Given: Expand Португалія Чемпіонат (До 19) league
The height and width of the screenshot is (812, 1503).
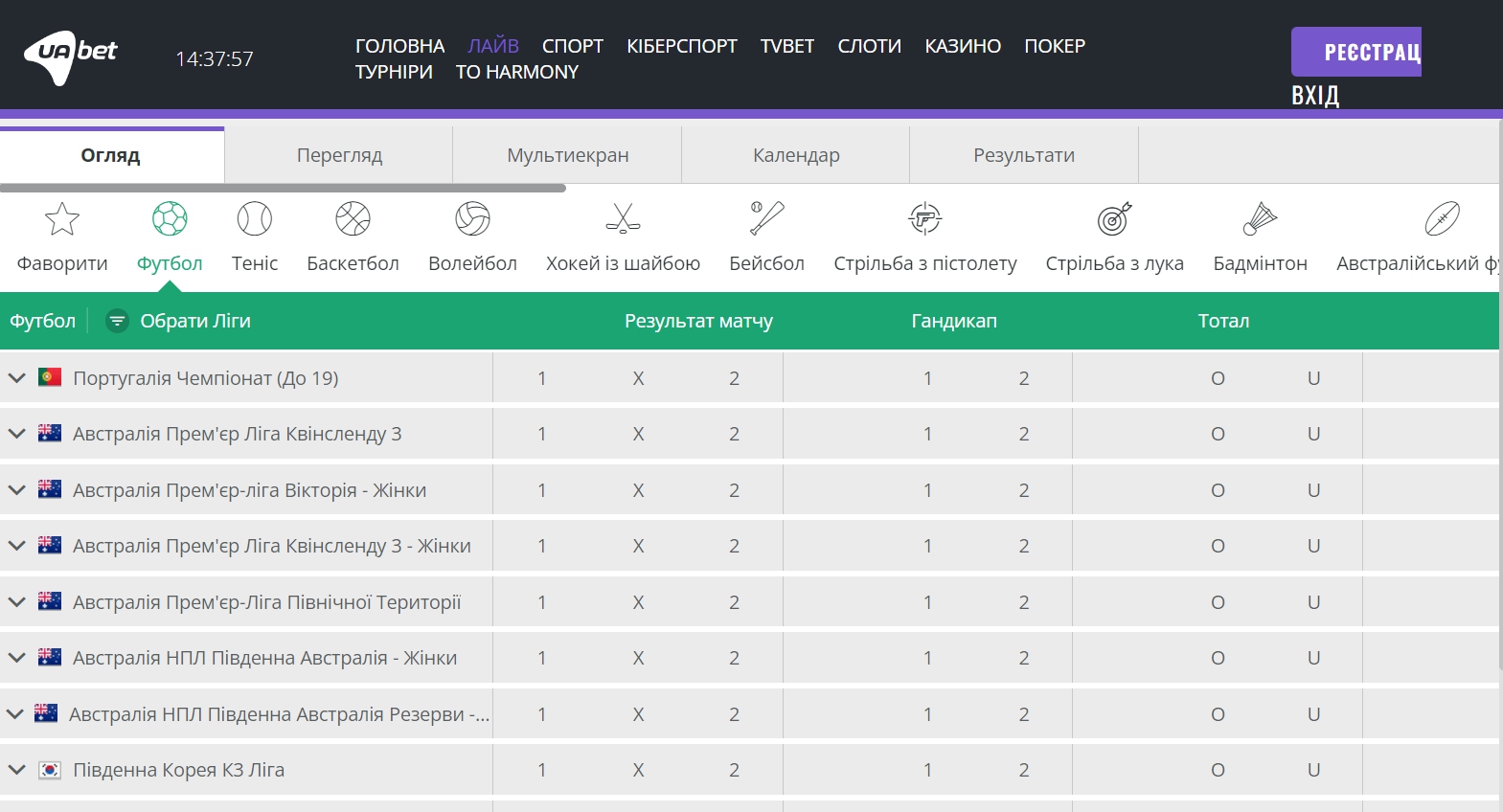Looking at the screenshot, I should click(x=16, y=378).
